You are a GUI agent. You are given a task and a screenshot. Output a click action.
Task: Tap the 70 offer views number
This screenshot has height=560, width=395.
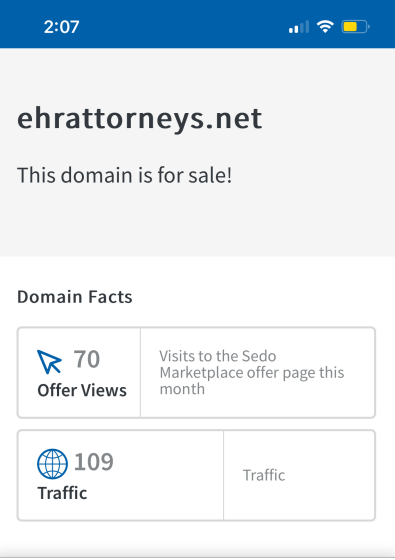pos(87,359)
